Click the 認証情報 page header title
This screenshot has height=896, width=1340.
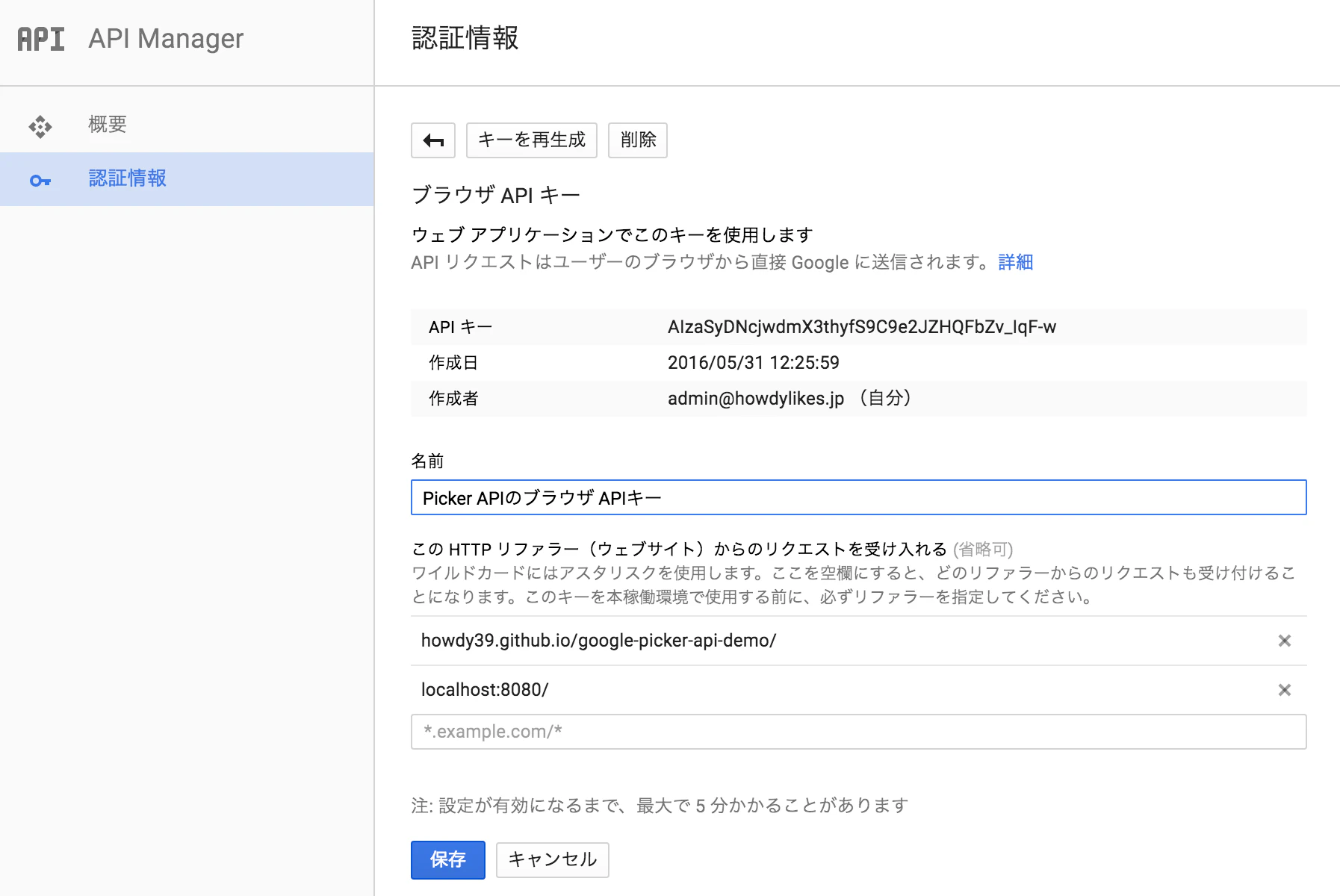click(465, 38)
